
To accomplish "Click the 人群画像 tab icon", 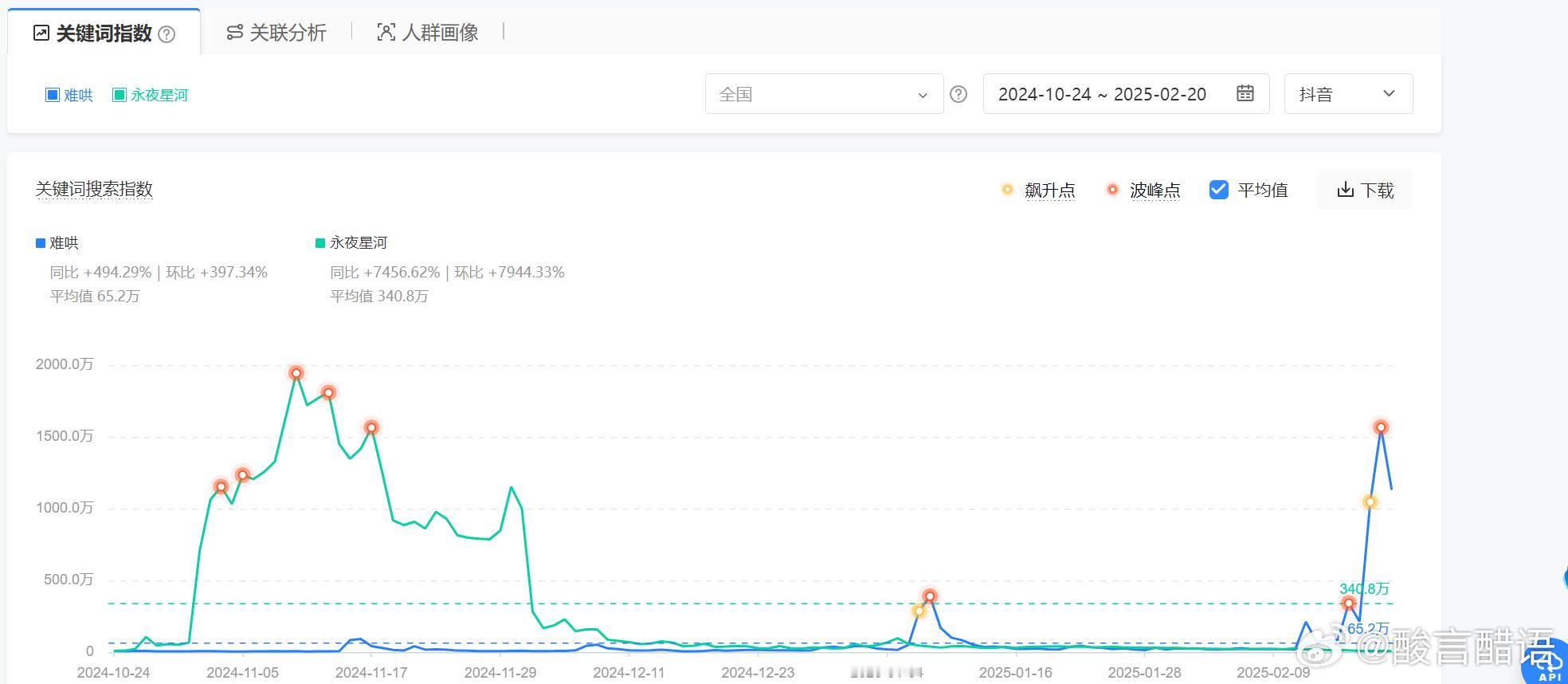I will click(x=386, y=33).
